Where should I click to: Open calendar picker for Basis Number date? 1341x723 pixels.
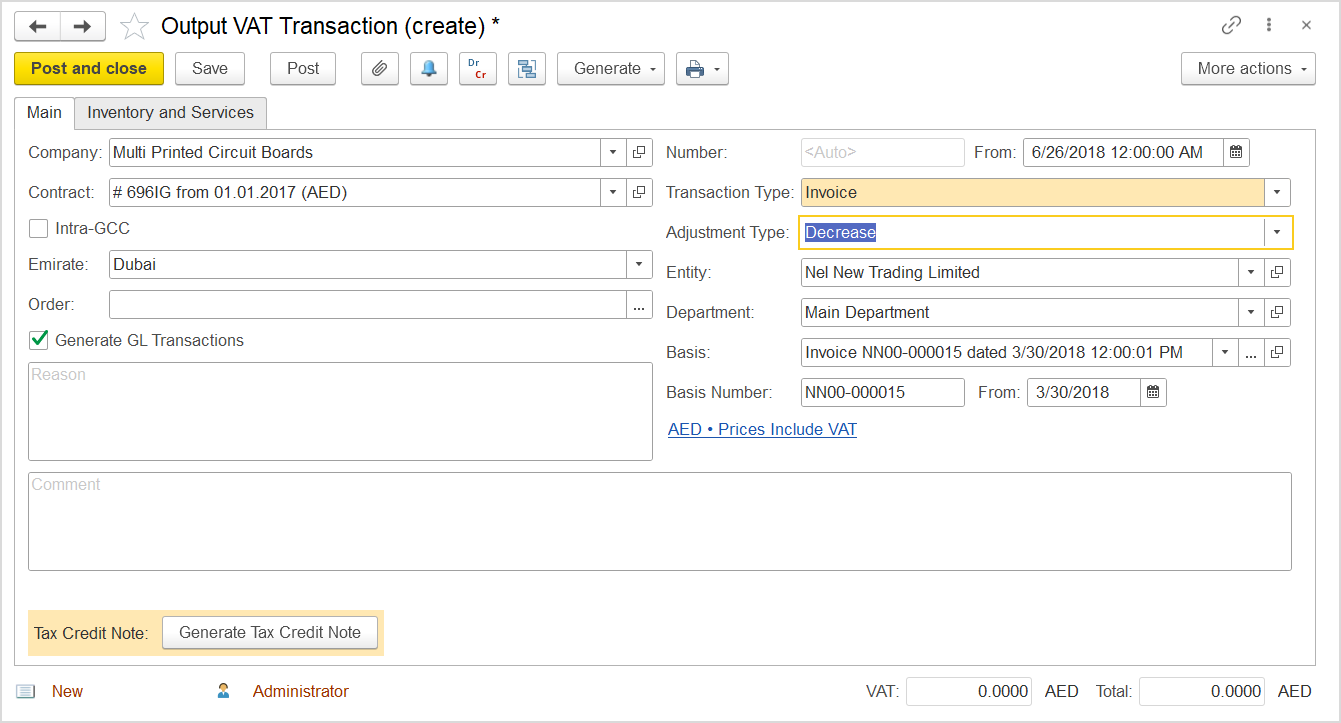tap(1153, 393)
